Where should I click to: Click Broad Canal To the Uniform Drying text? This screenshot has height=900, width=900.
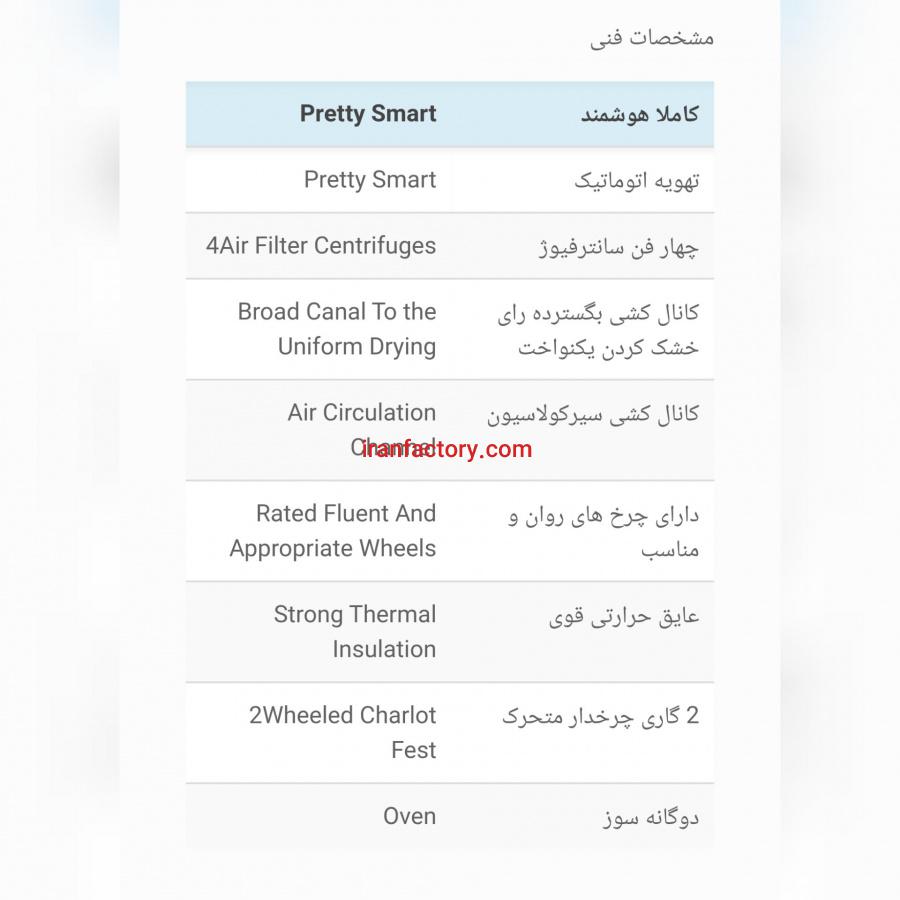click(337, 329)
